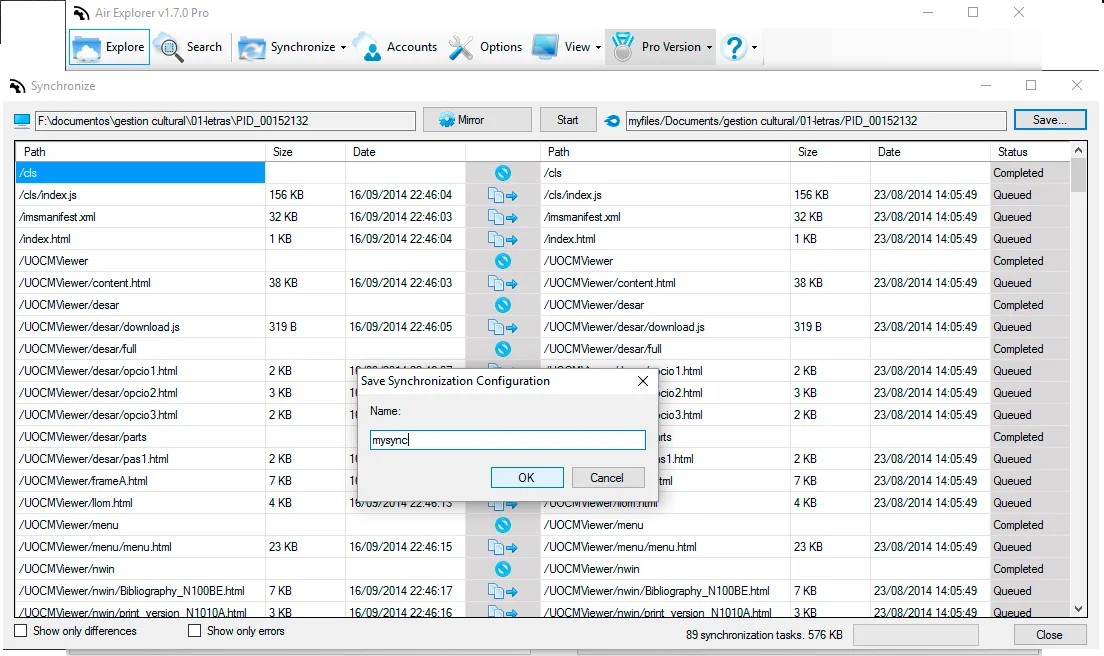Image resolution: width=1104 pixels, height=656 pixels.
Task: Expand the Pro Version dropdown arrow
Action: (x=709, y=48)
